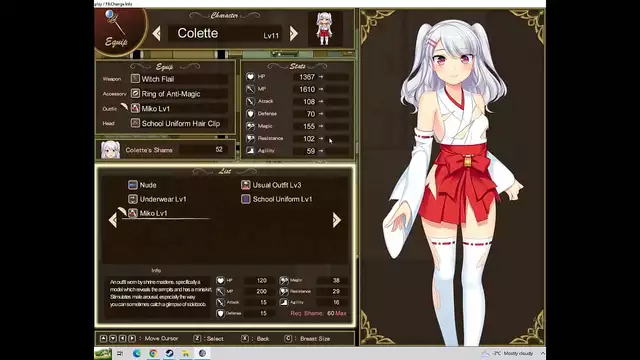Click the Magic value 155 in Stats
Viewport: 640px width, 360px height.
(309, 126)
